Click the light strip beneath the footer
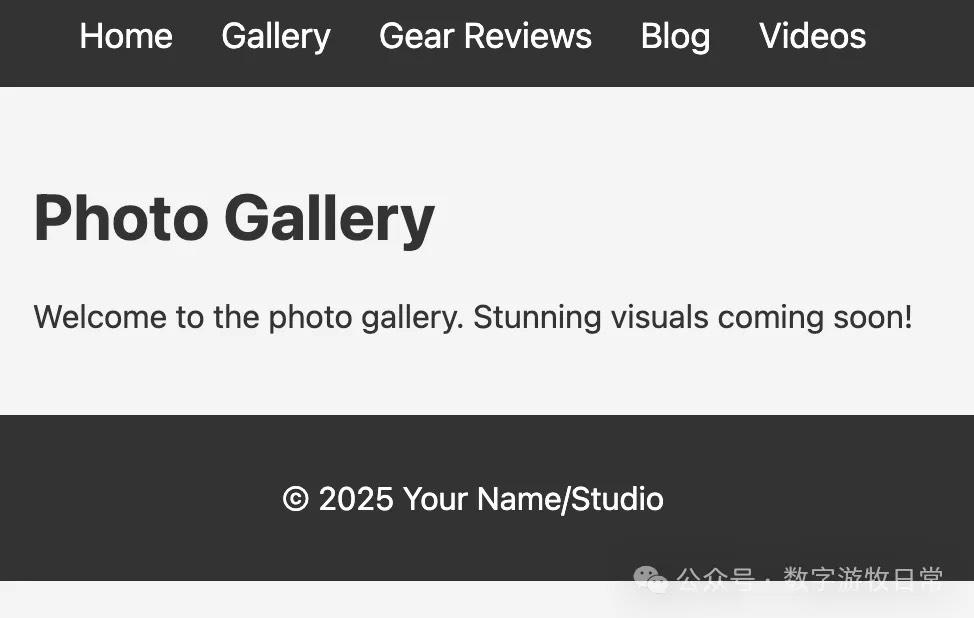 pyautogui.click(x=300, y=602)
